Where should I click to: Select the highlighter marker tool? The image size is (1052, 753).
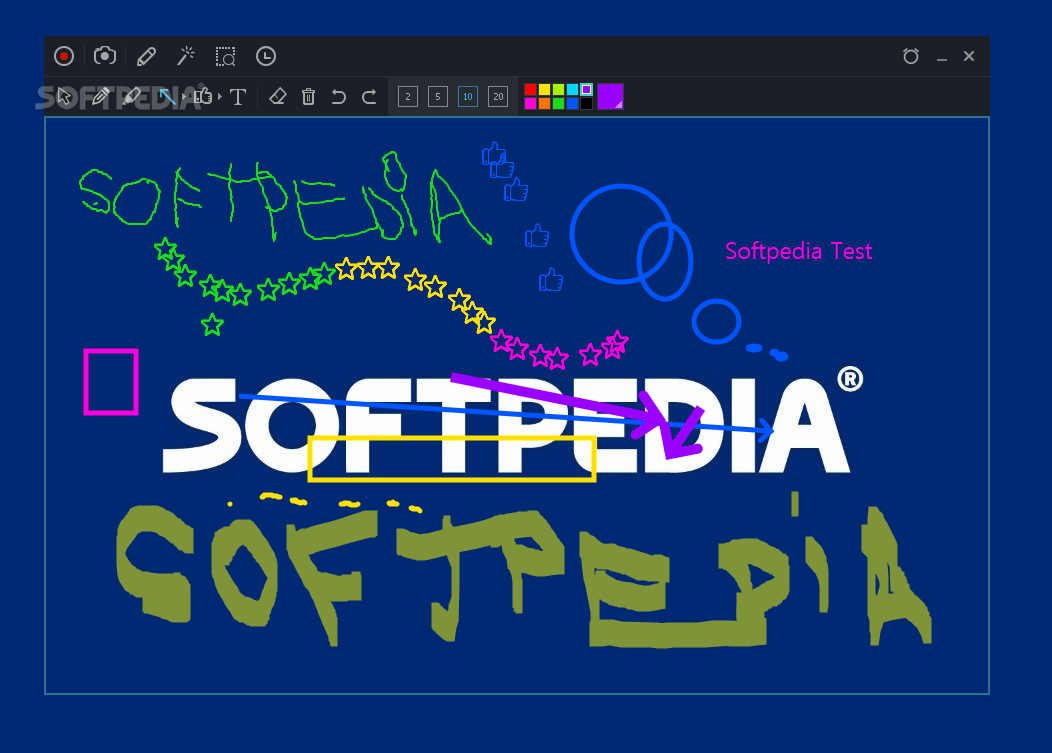[x=132, y=97]
